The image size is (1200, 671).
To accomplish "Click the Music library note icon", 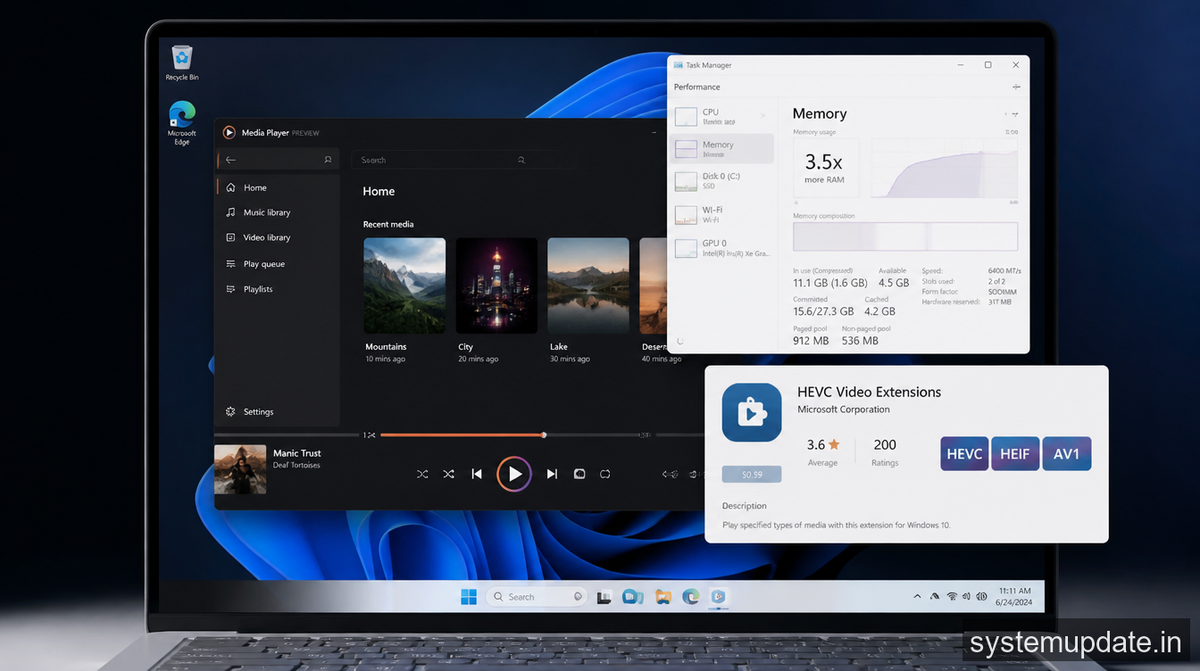I will 231,213.
